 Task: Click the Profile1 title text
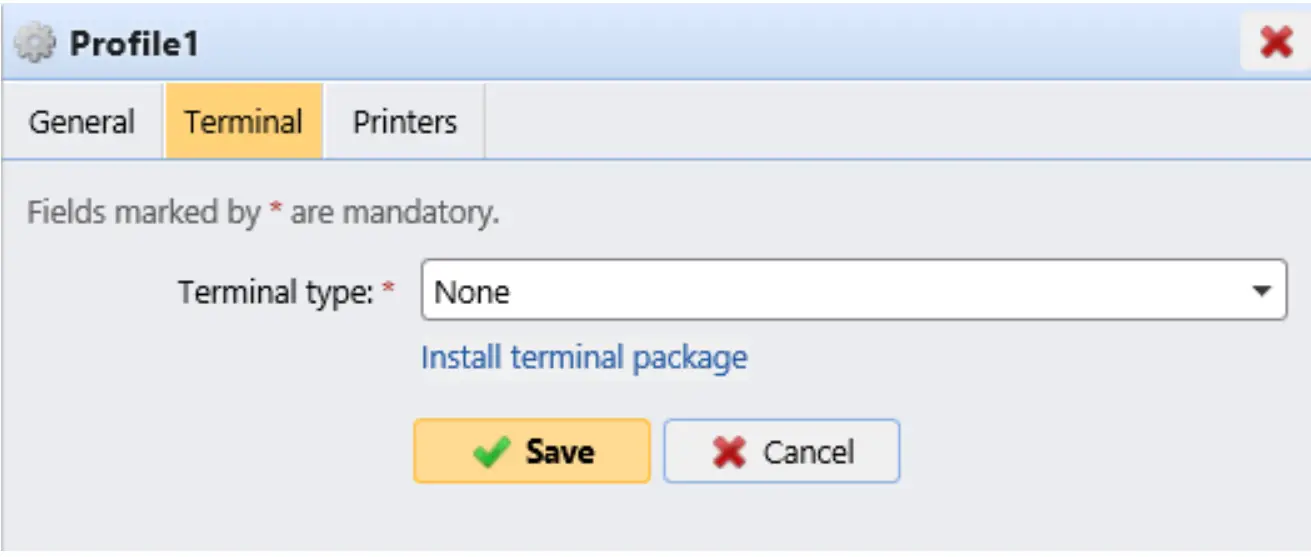[133, 44]
